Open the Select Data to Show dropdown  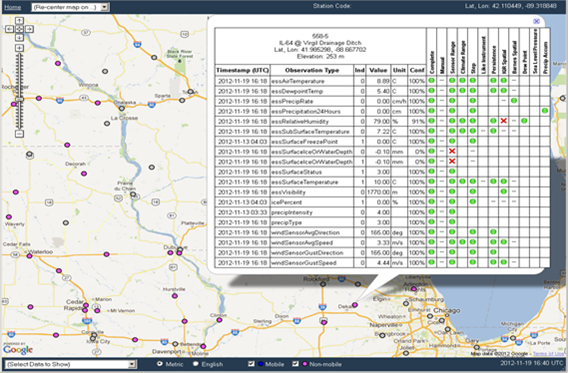pos(71,364)
